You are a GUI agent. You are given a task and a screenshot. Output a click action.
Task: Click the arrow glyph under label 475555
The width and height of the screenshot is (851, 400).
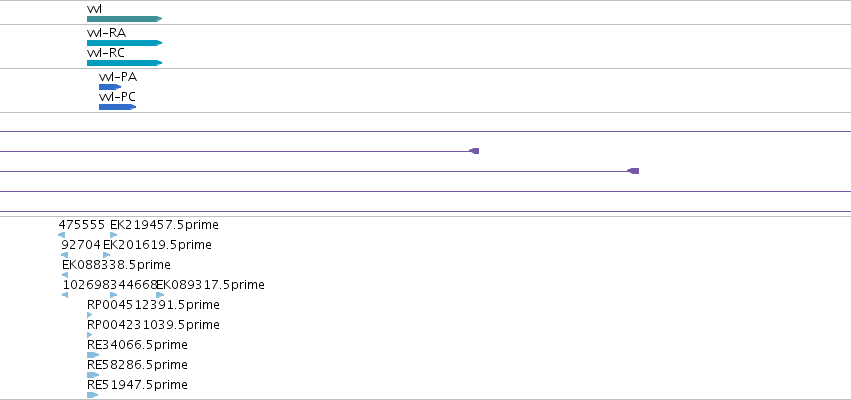pyautogui.click(x=61, y=235)
